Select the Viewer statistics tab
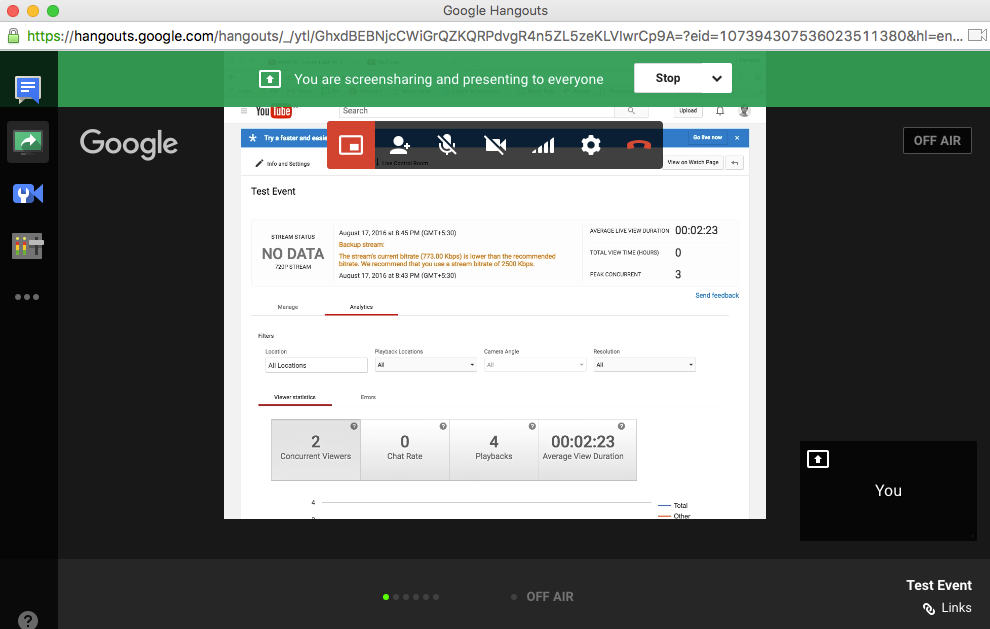 pyautogui.click(x=295, y=397)
